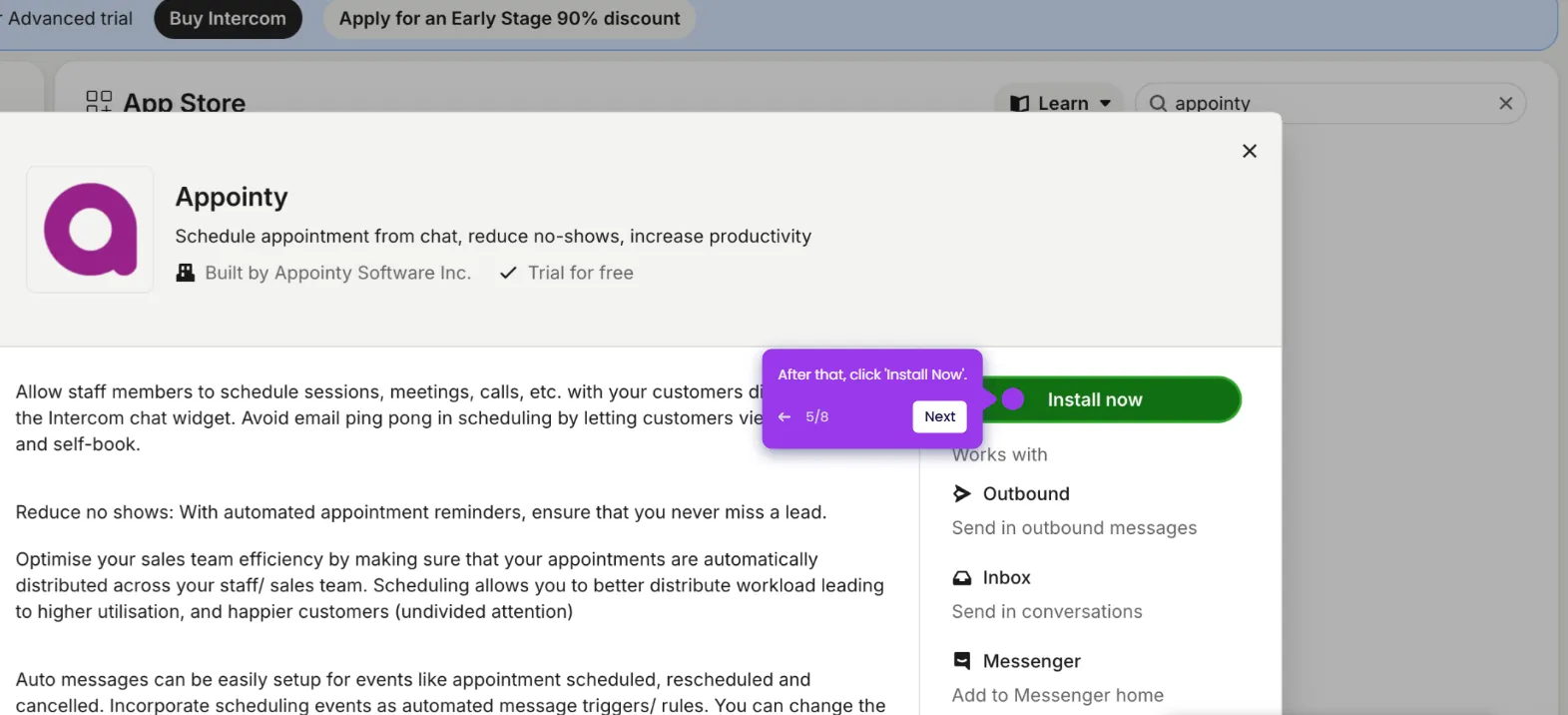The width and height of the screenshot is (1568, 715).
Task: Click the checkmark next to Trial for free
Action: 508,273
